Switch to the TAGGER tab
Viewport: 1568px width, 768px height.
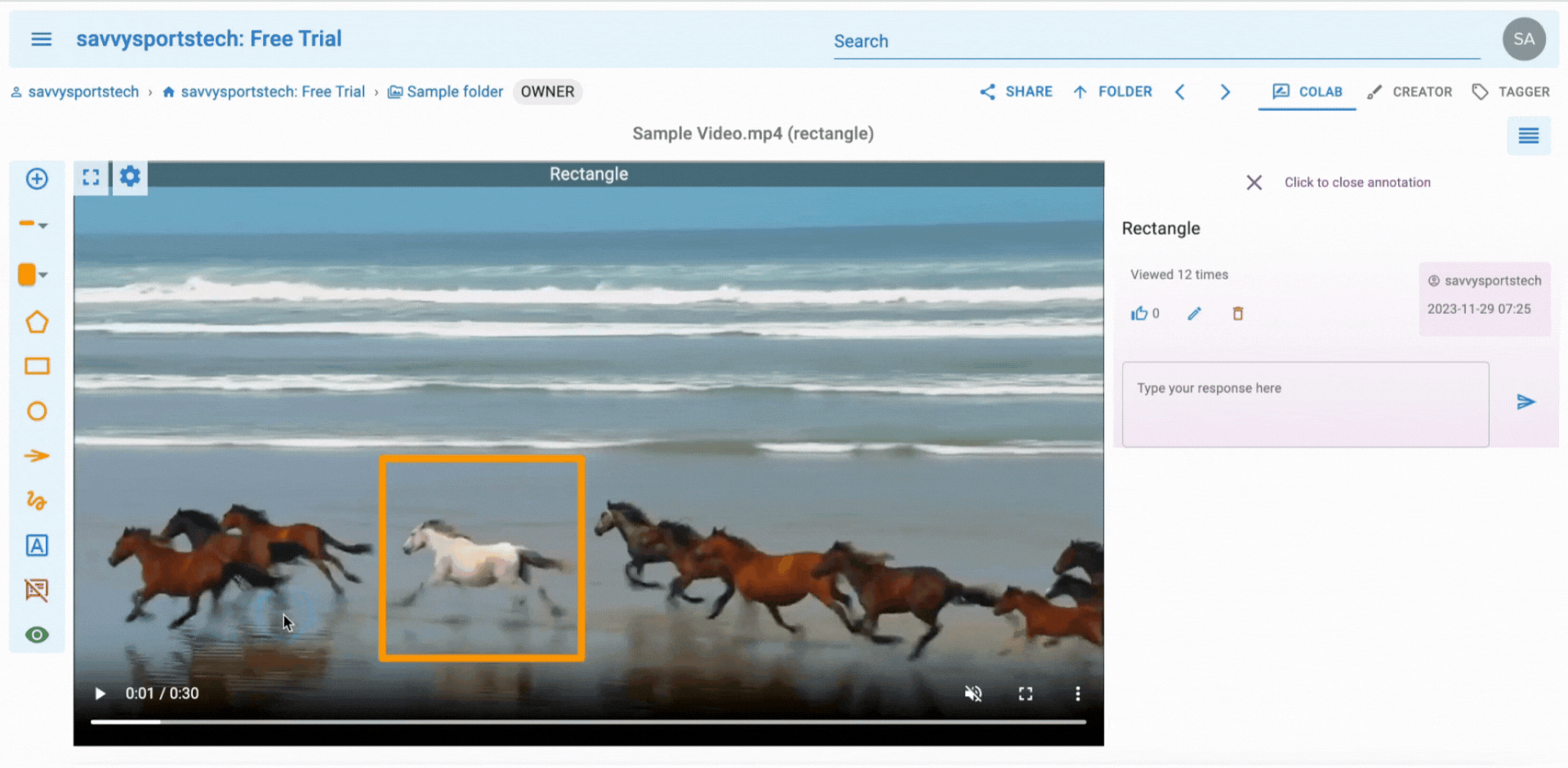[x=1511, y=92]
